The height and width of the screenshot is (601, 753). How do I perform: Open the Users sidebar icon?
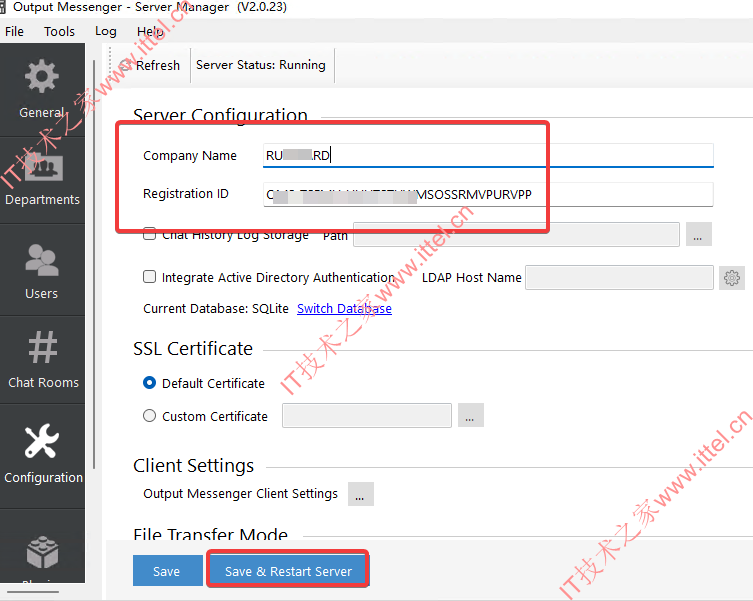click(x=42, y=260)
